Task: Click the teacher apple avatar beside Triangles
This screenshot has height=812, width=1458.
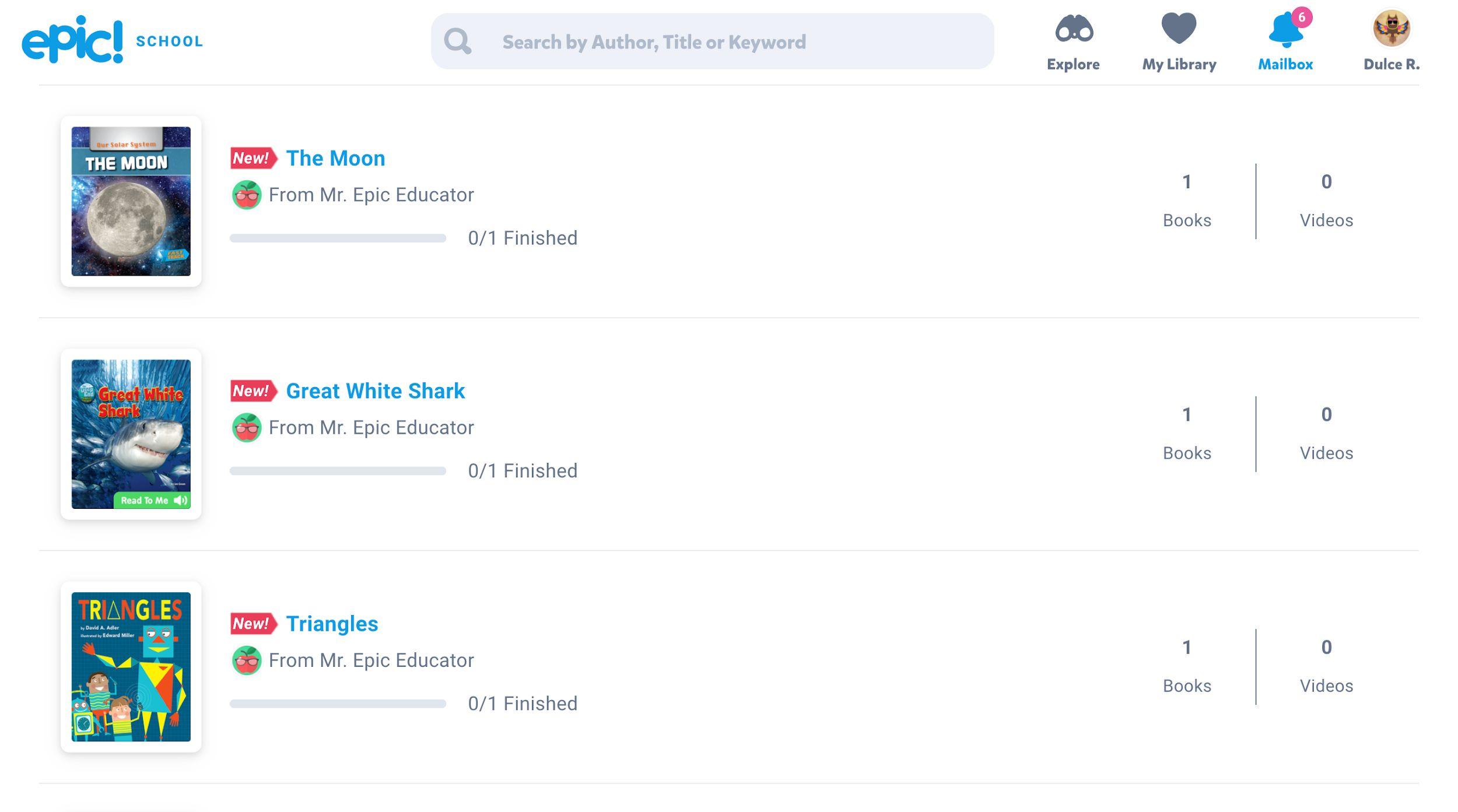Action: coord(247,660)
